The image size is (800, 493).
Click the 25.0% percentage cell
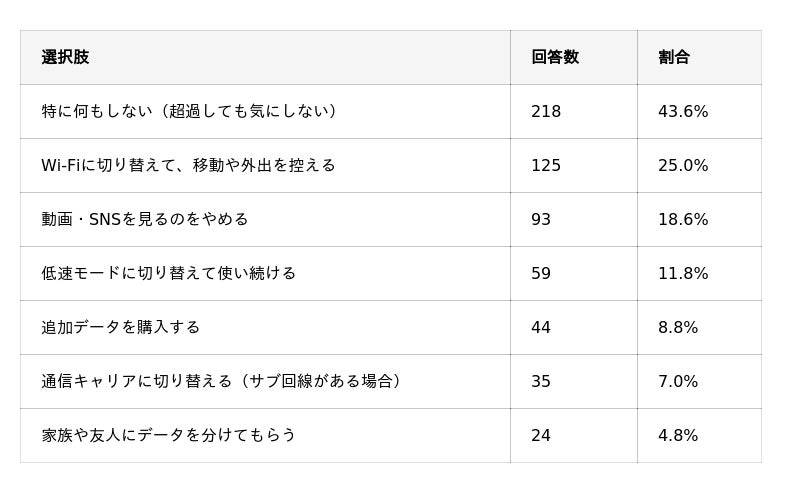pyautogui.click(x=683, y=165)
